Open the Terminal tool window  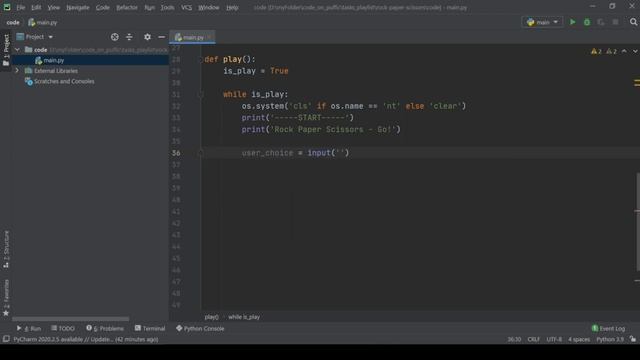coord(150,328)
